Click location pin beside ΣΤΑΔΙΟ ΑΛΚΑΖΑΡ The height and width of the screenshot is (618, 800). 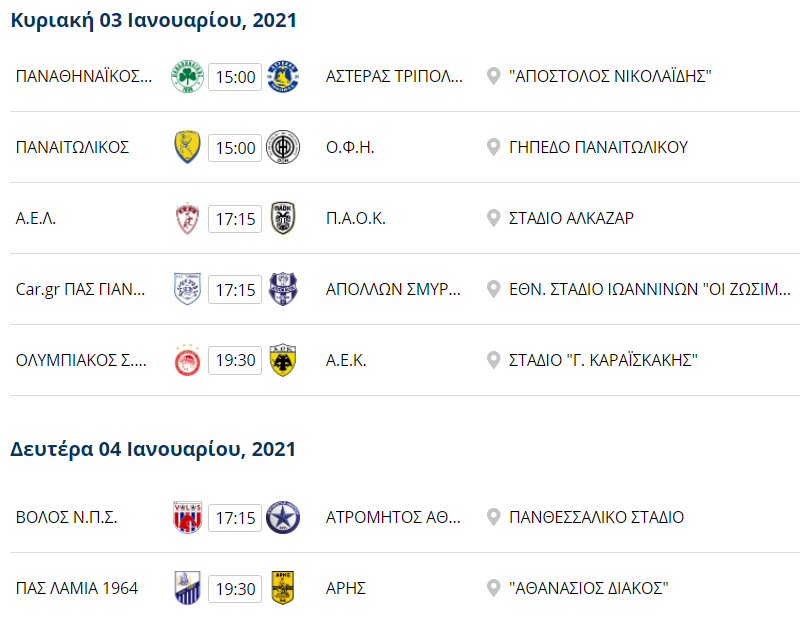(x=493, y=218)
